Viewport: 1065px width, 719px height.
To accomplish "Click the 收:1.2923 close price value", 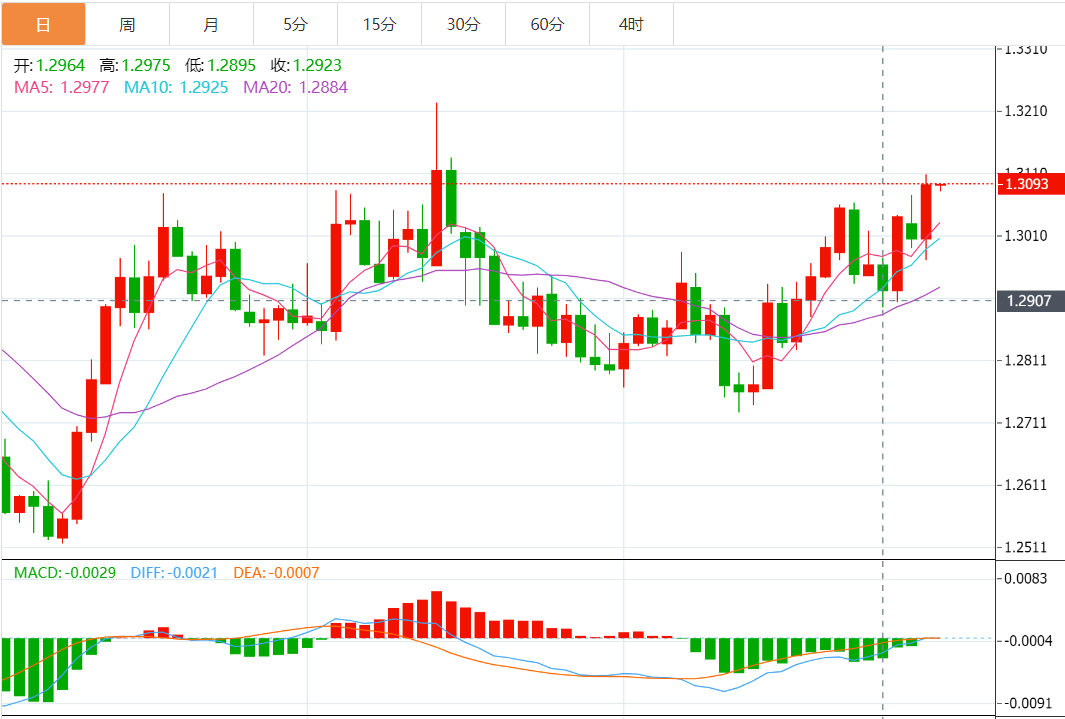I will click(306, 65).
